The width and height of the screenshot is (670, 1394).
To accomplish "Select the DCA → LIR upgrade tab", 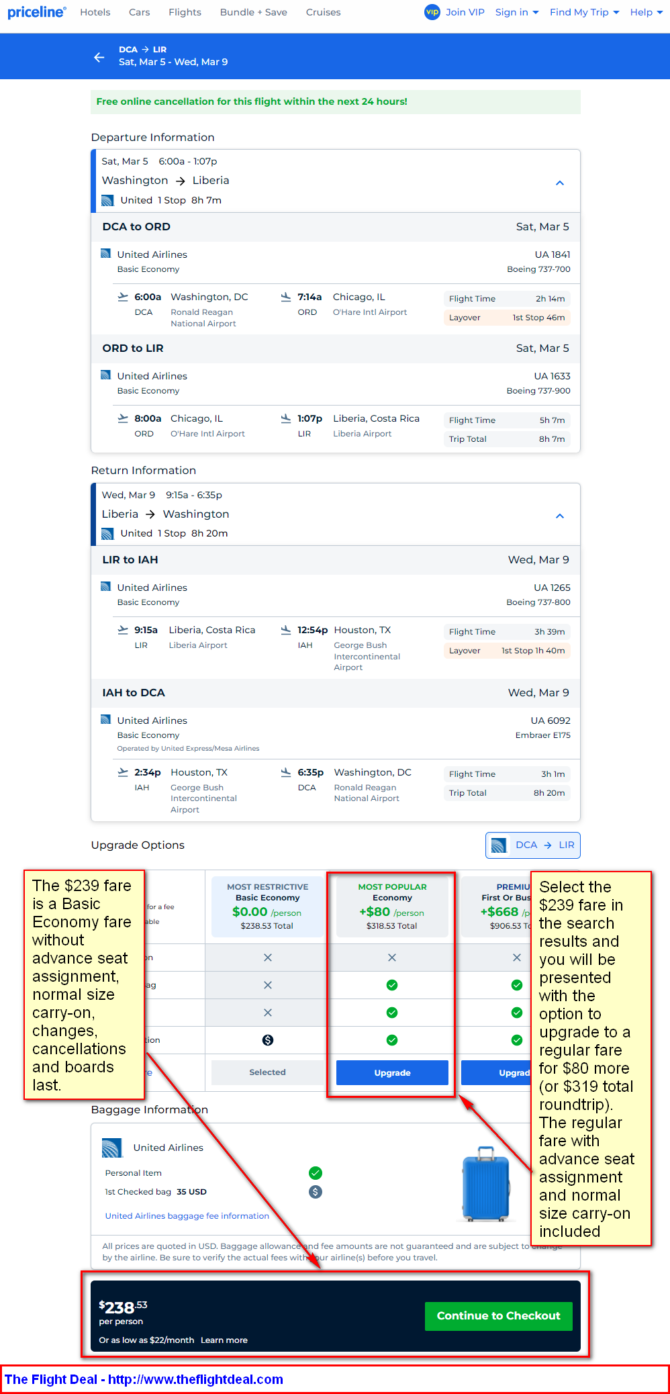I will pos(533,845).
